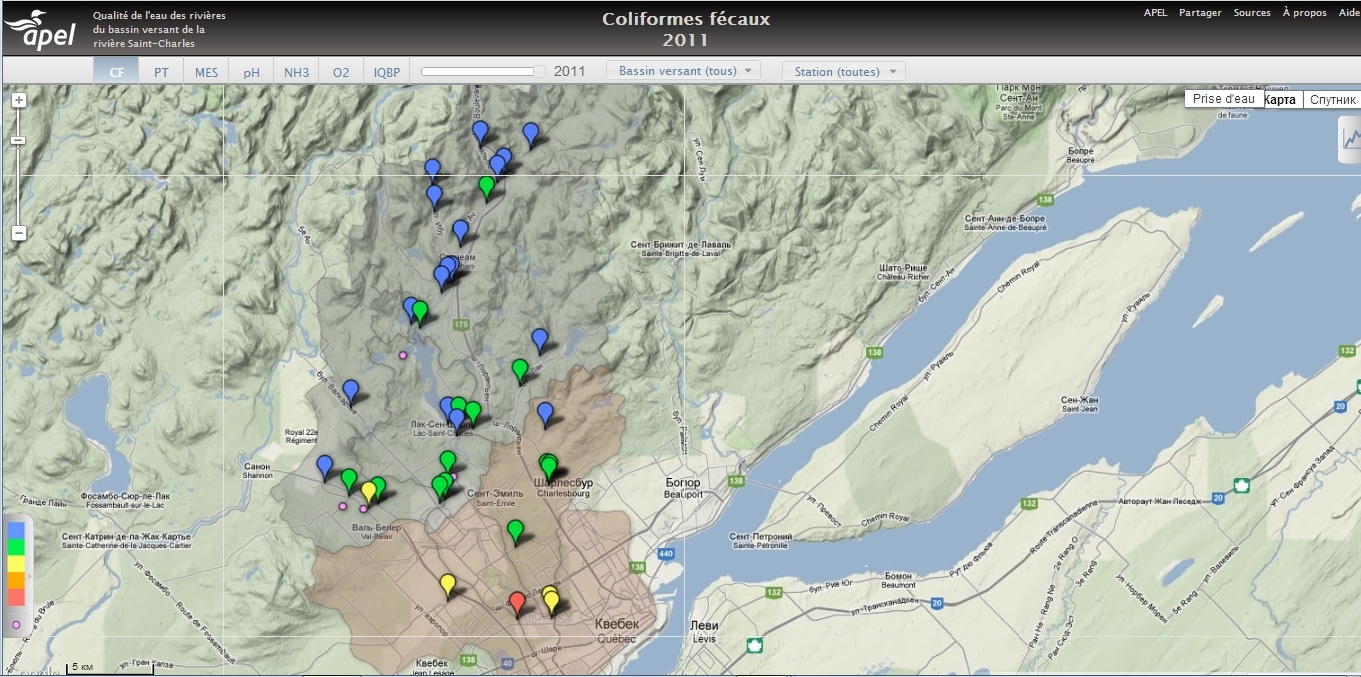
Task: Switch map to Карта view
Action: point(1282,99)
